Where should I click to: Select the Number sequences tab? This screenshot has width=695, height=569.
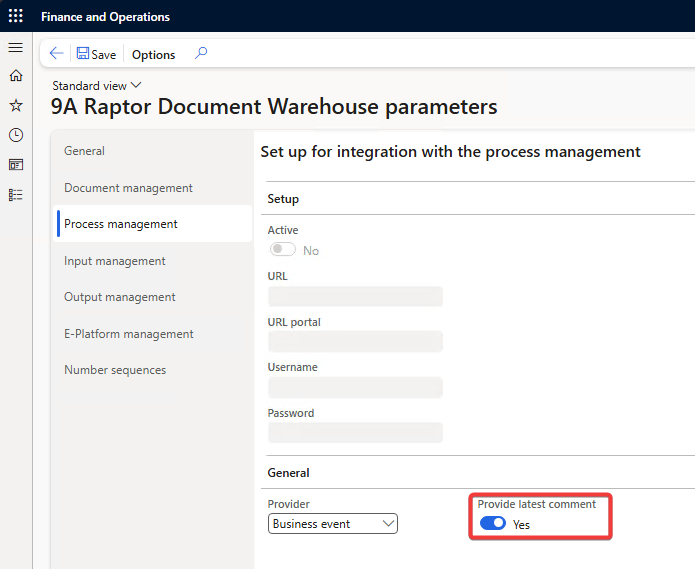pyautogui.click(x=115, y=370)
